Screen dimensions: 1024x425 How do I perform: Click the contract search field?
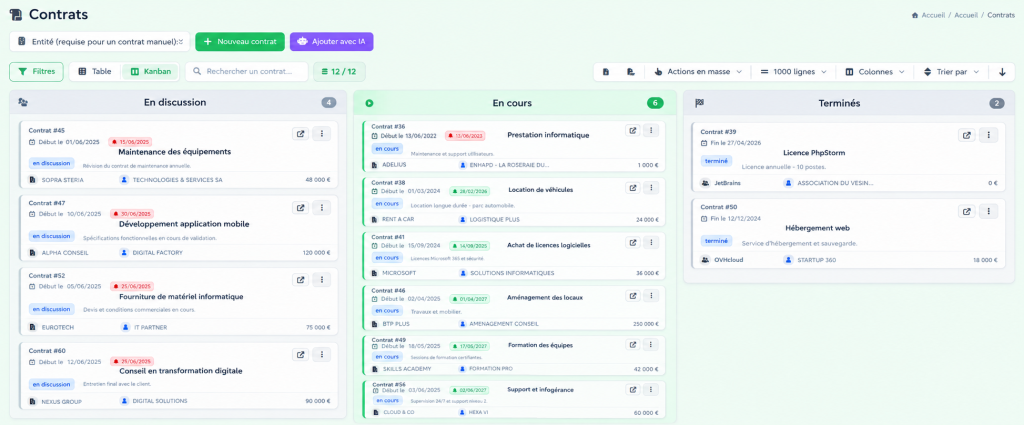pyautogui.click(x=246, y=72)
